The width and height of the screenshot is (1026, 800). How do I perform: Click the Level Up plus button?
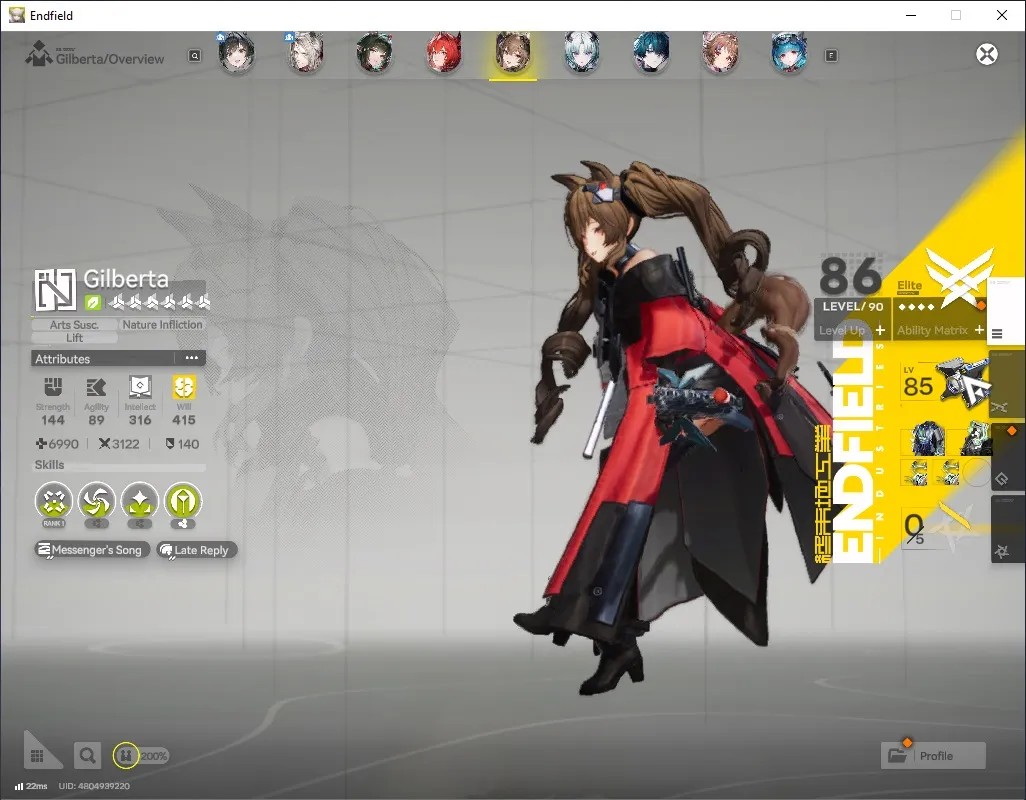[880, 330]
